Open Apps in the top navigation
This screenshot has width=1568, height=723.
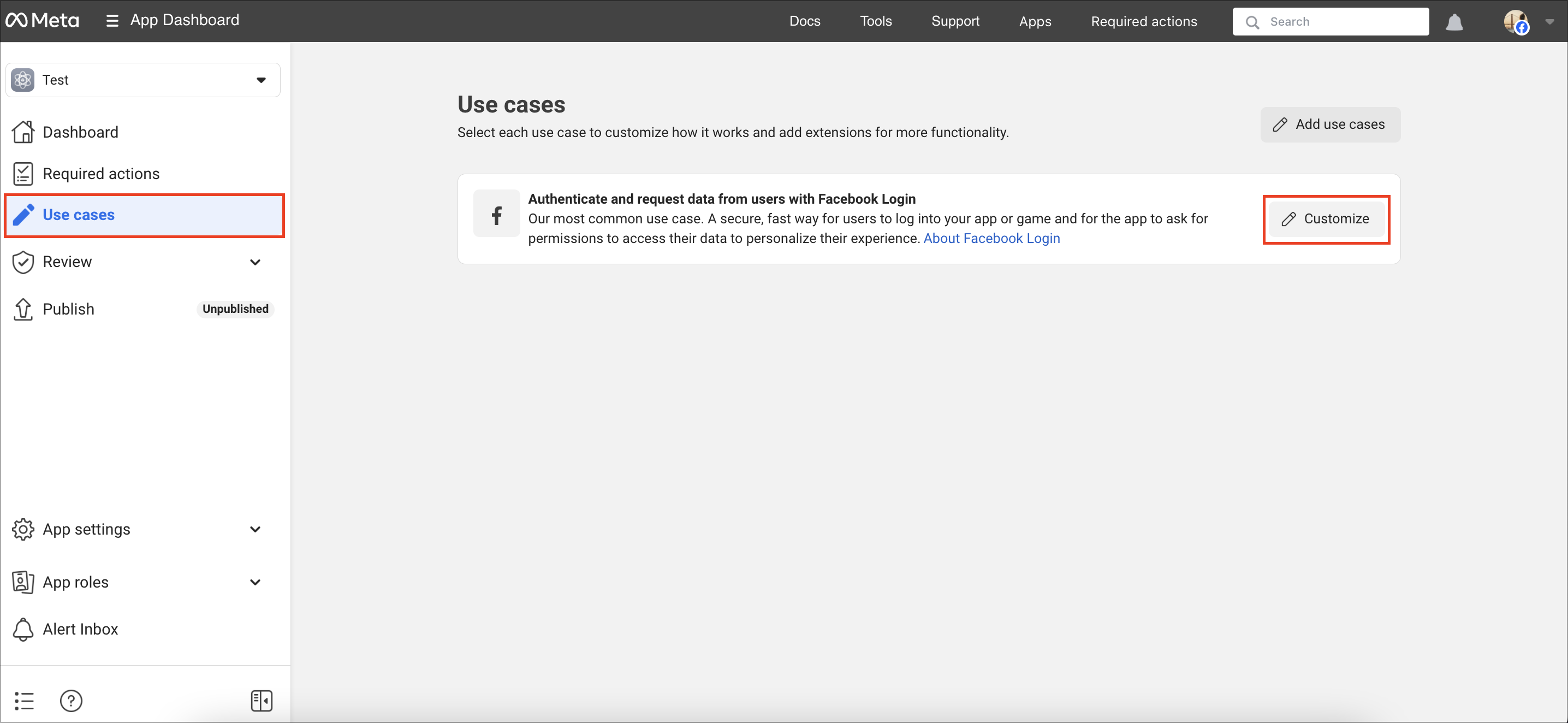tap(1035, 21)
